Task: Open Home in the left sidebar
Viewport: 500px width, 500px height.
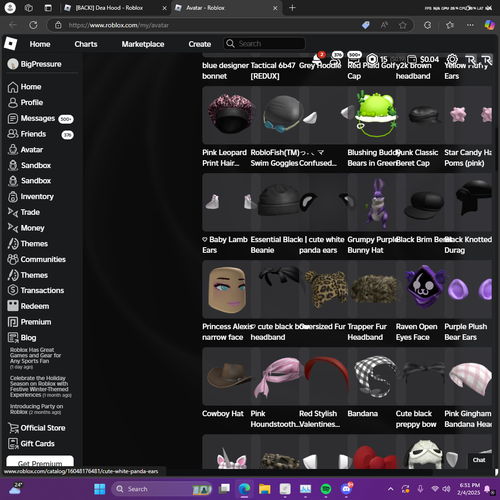Action: pyautogui.click(x=25, y=87)
